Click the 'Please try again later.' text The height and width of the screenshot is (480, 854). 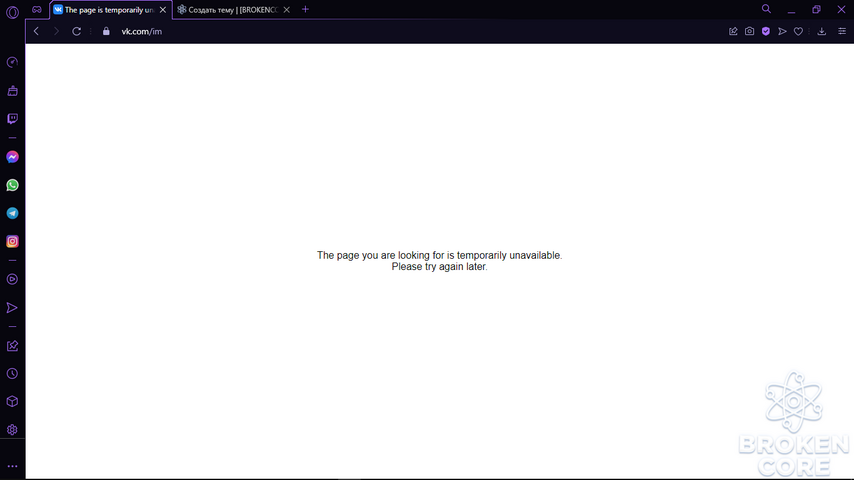pyautogui.click(x=440, y=266)
